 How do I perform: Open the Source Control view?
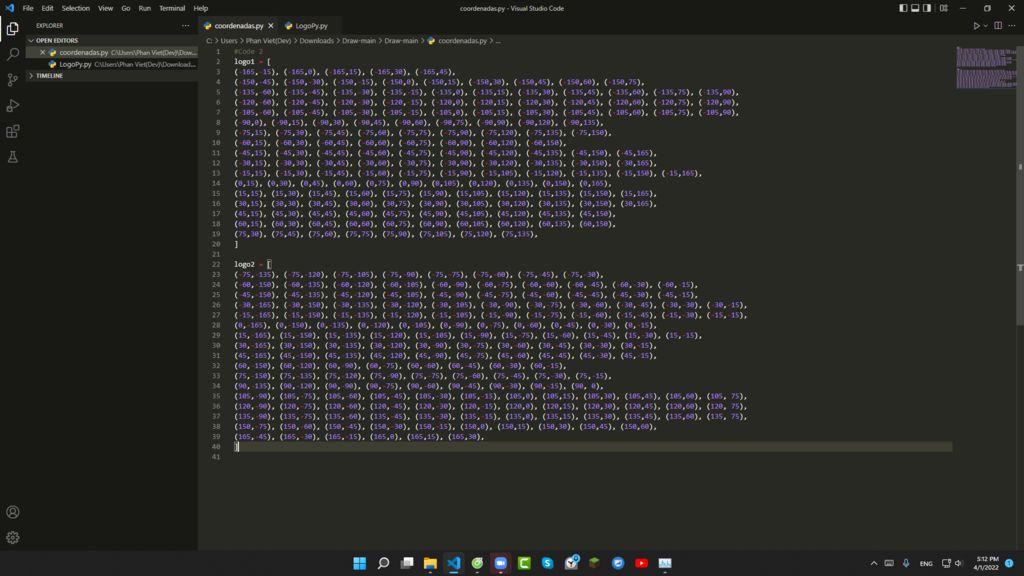[12, 80]
